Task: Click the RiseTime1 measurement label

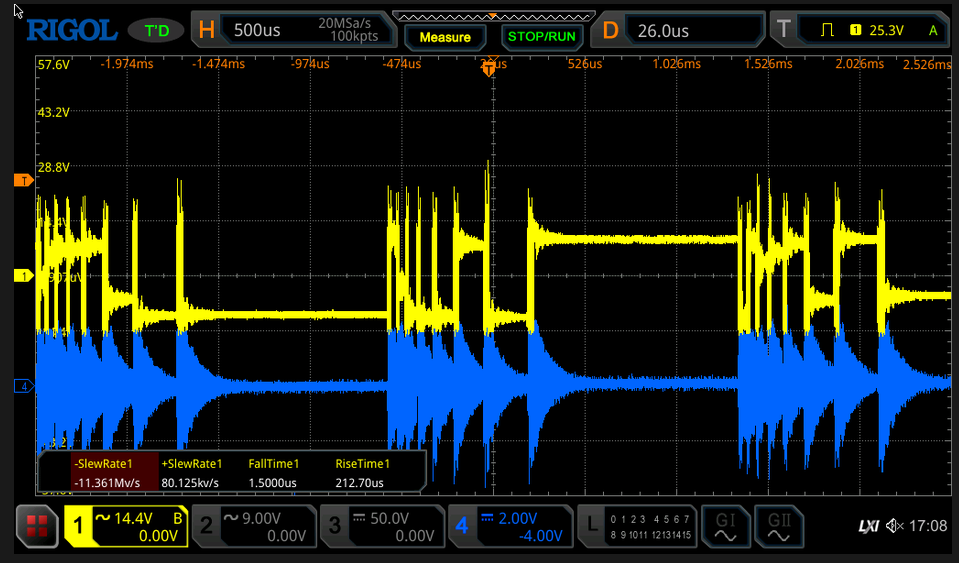Action: pos(362,464)
